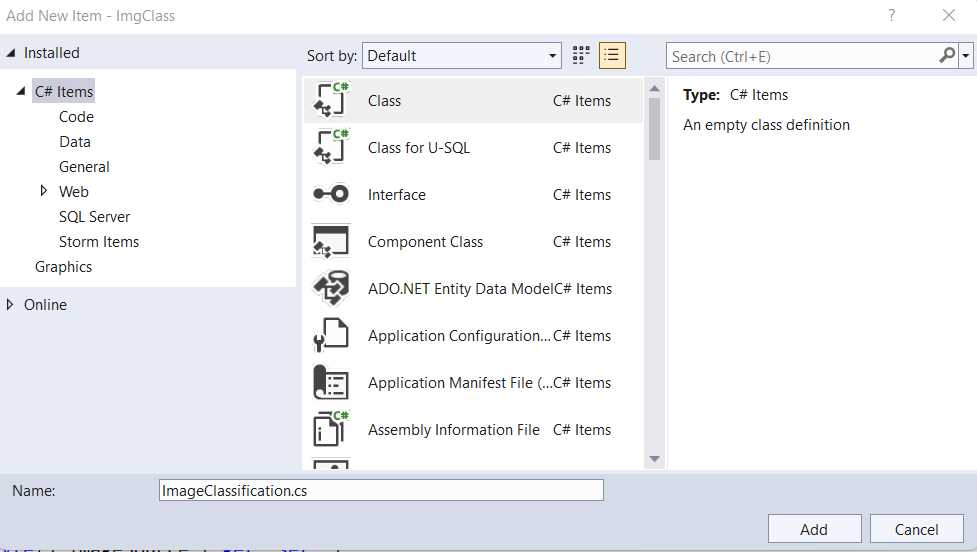
Task: Expand the Web tree node
Action: click(x=44, y=191)
